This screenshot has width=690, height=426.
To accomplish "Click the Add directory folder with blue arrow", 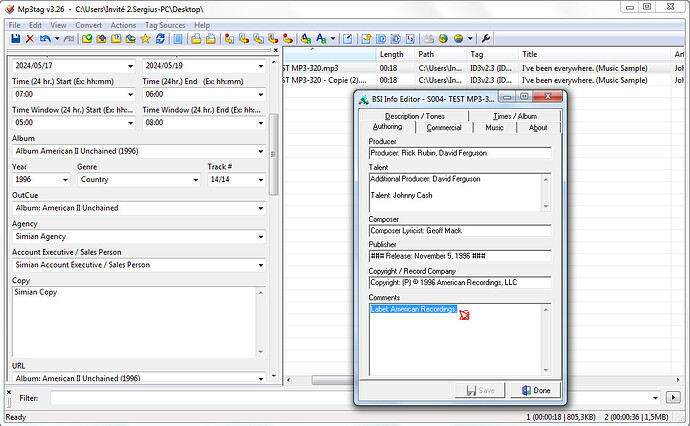I will (102, 39).
